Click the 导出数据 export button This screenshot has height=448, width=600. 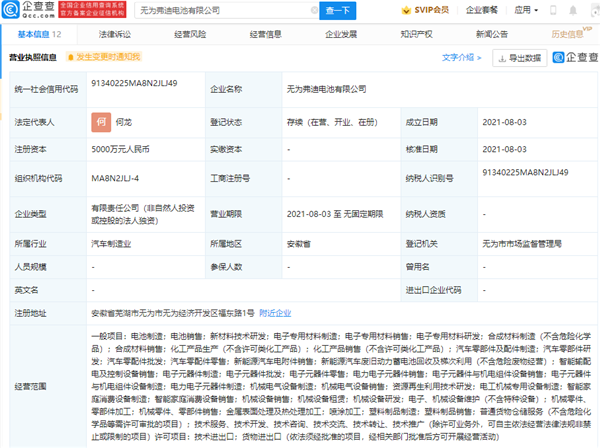point(518,58)
